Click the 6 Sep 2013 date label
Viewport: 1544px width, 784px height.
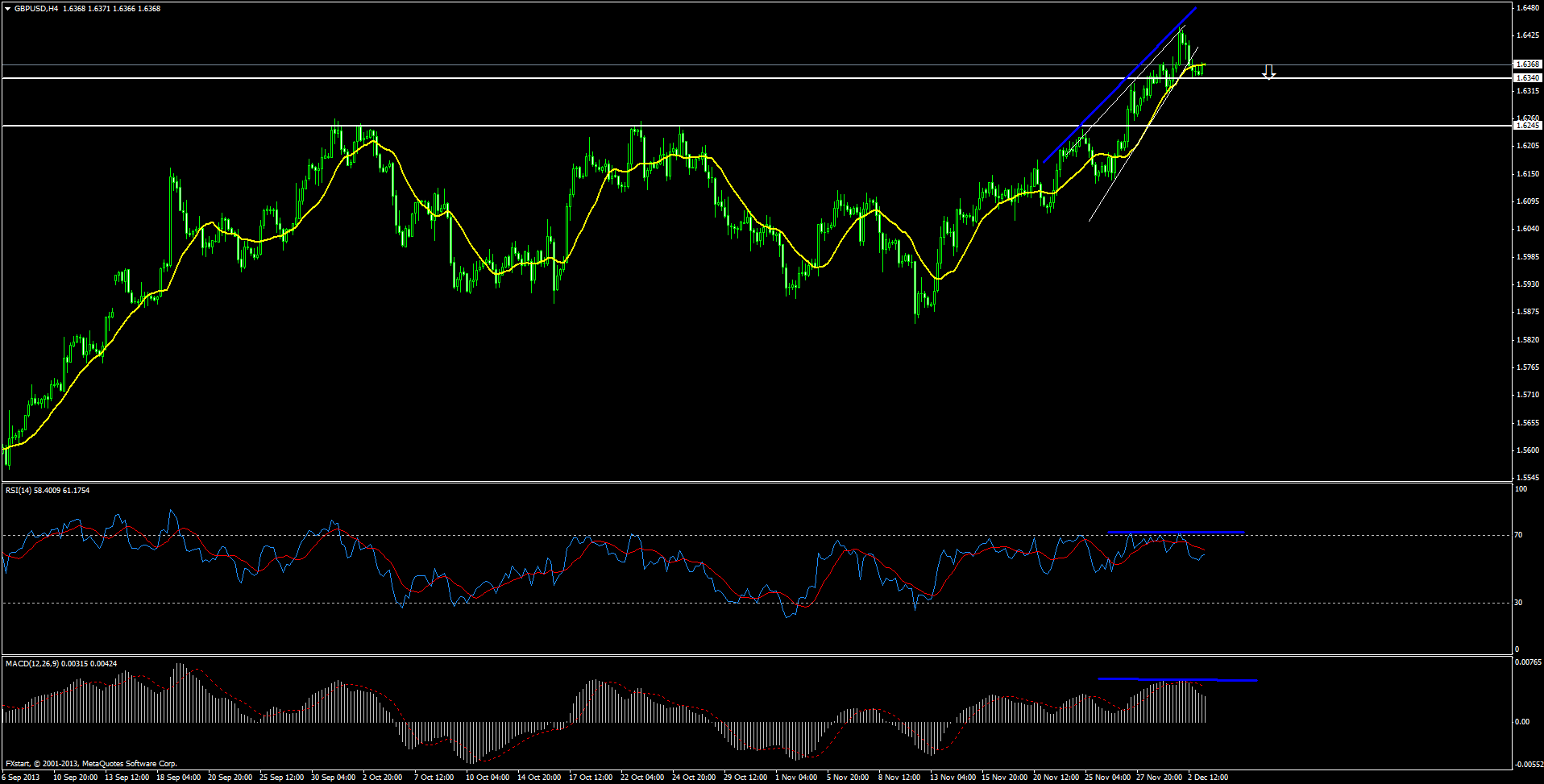(20, 778)
